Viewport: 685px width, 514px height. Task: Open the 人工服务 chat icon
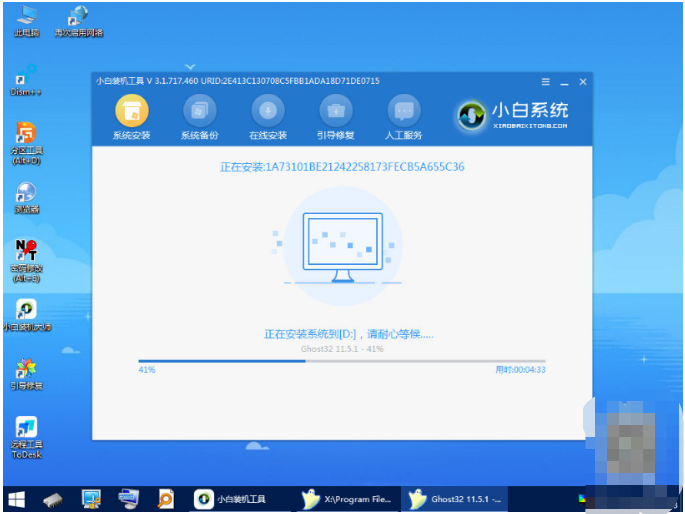point(404,111)
